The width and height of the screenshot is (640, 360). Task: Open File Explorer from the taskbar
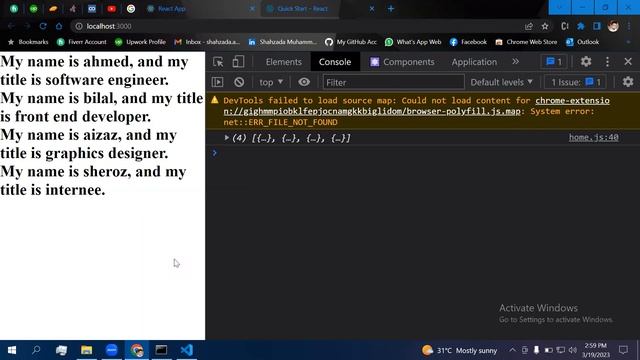[87, 350]
